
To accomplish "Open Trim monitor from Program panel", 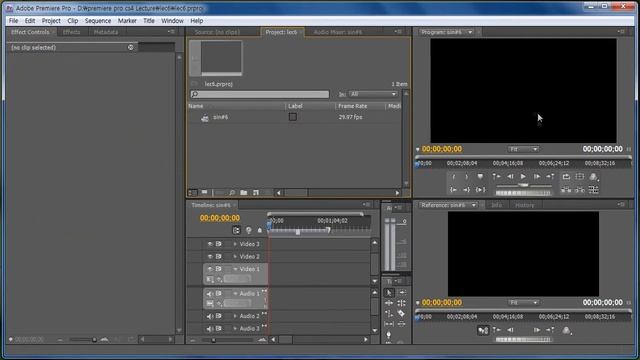I will [593, 190].
